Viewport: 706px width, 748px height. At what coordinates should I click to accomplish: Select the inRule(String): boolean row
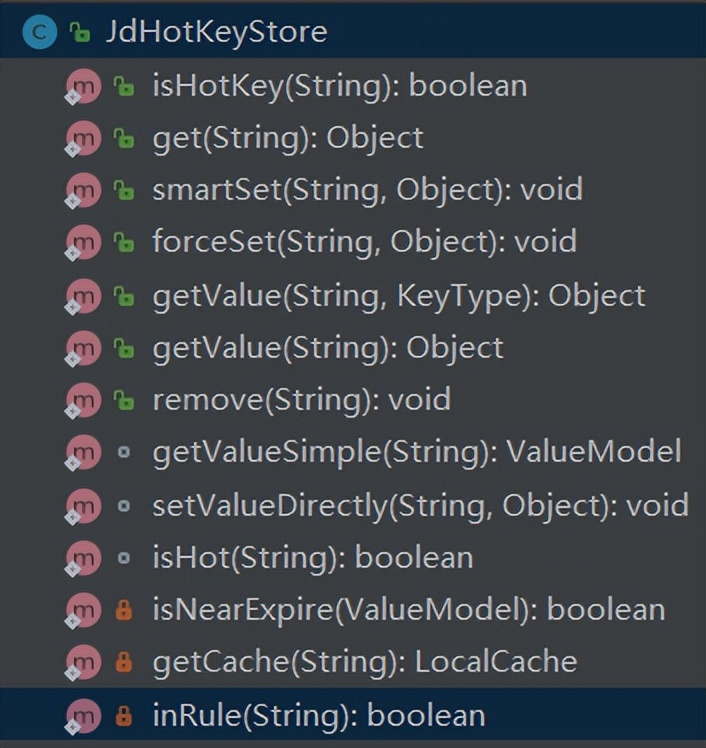tap(318, 716)
